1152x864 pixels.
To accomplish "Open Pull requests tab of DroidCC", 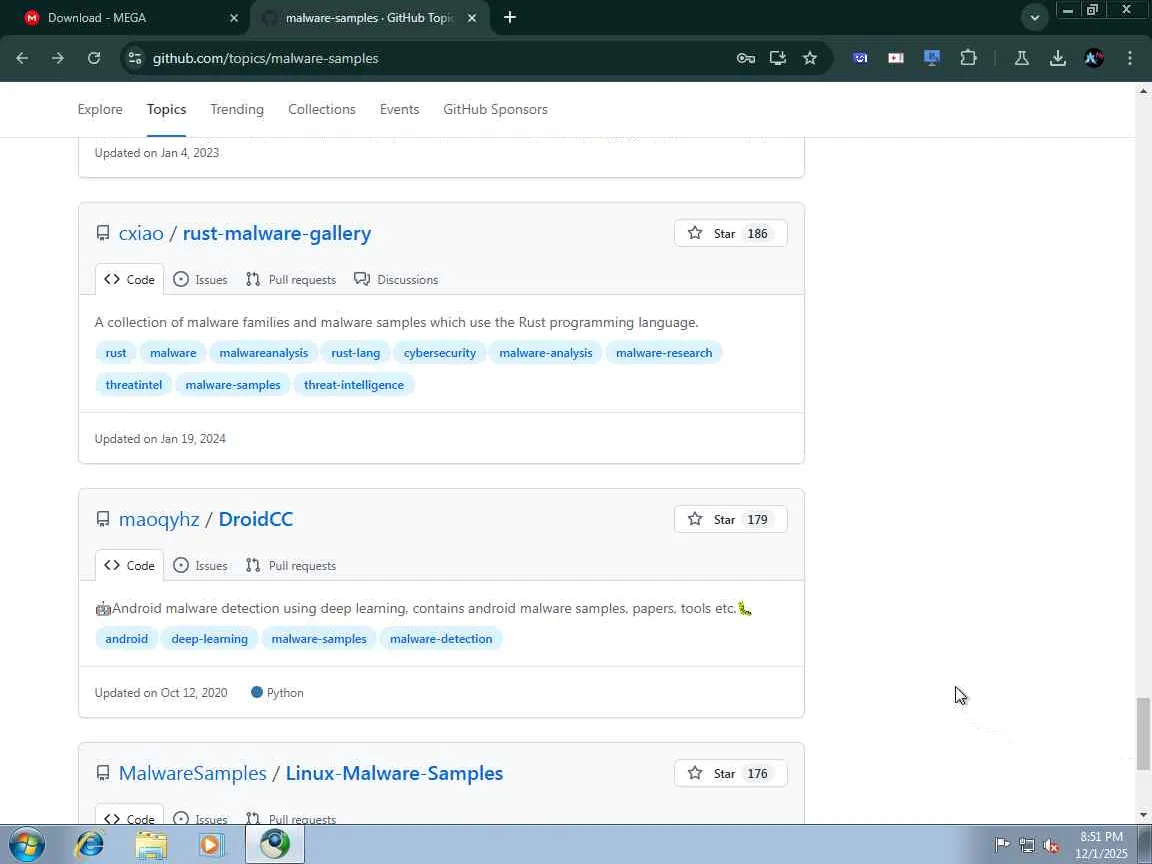I will (291, 566).
